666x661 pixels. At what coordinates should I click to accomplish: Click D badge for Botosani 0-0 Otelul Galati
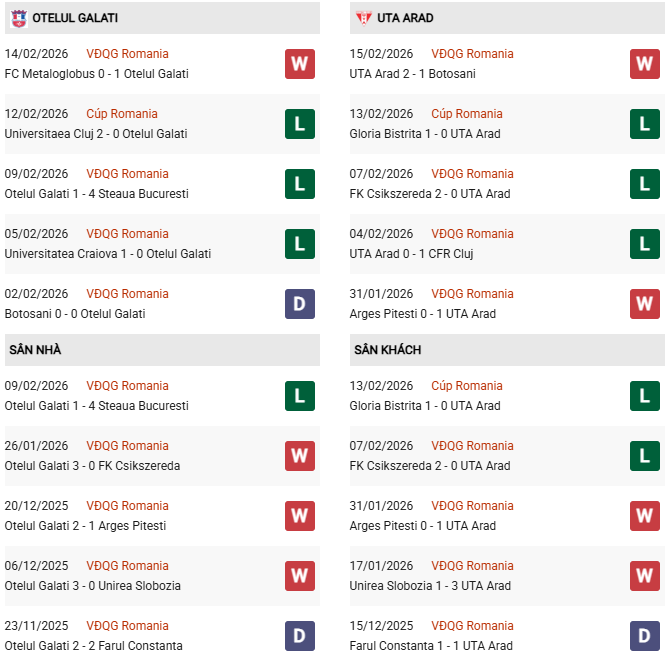[299, 304]
